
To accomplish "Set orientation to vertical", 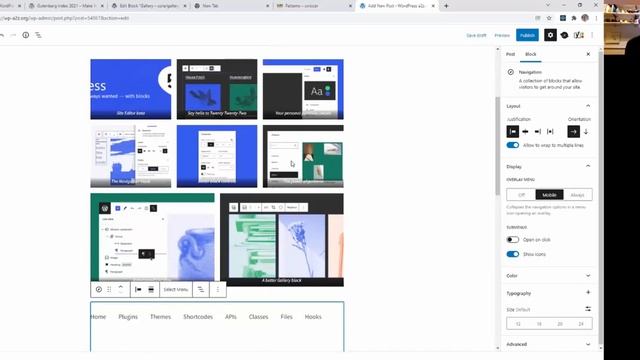I will pos(586,131).
